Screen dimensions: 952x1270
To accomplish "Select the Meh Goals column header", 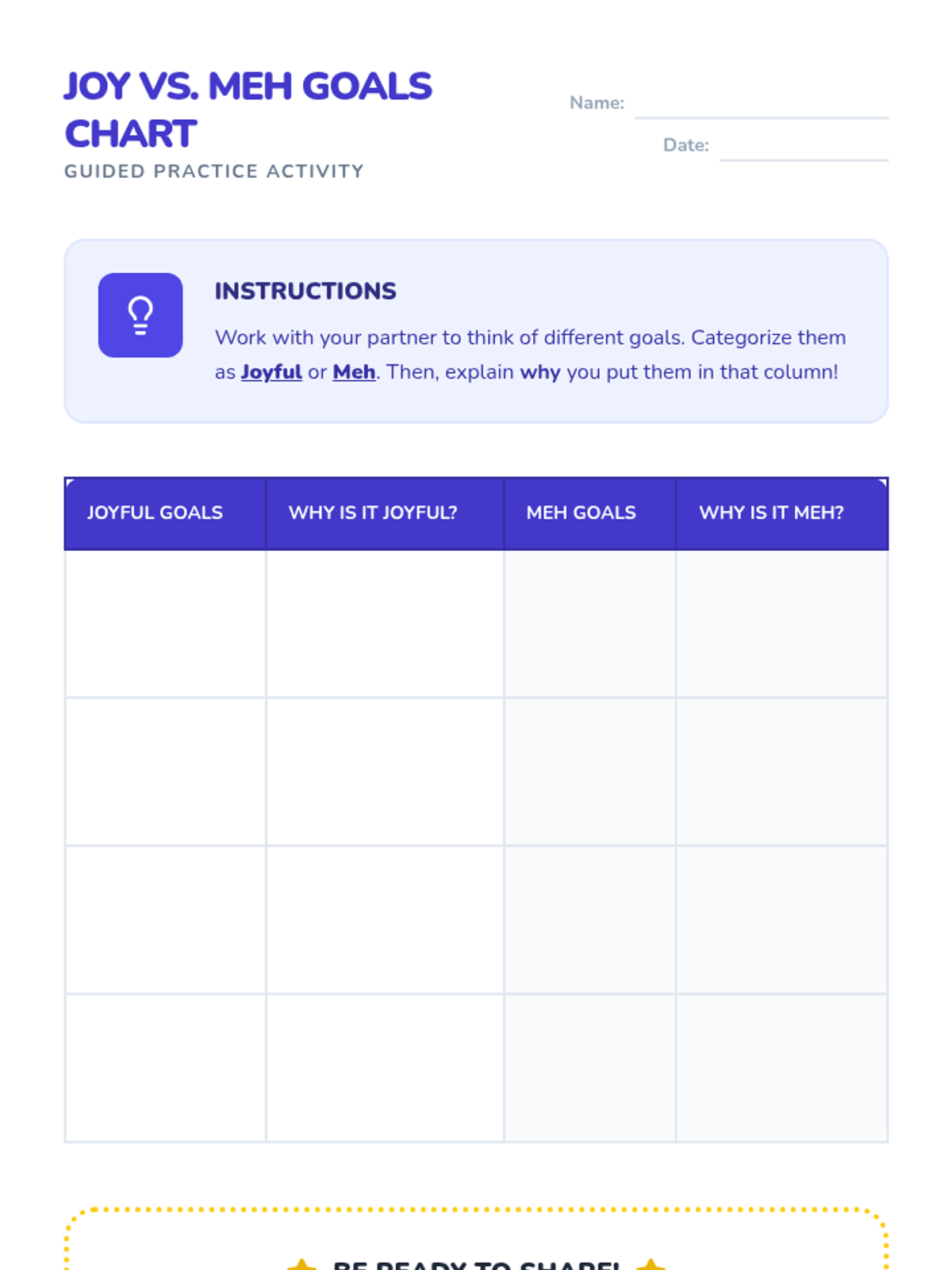I will (x=582, y=513).
